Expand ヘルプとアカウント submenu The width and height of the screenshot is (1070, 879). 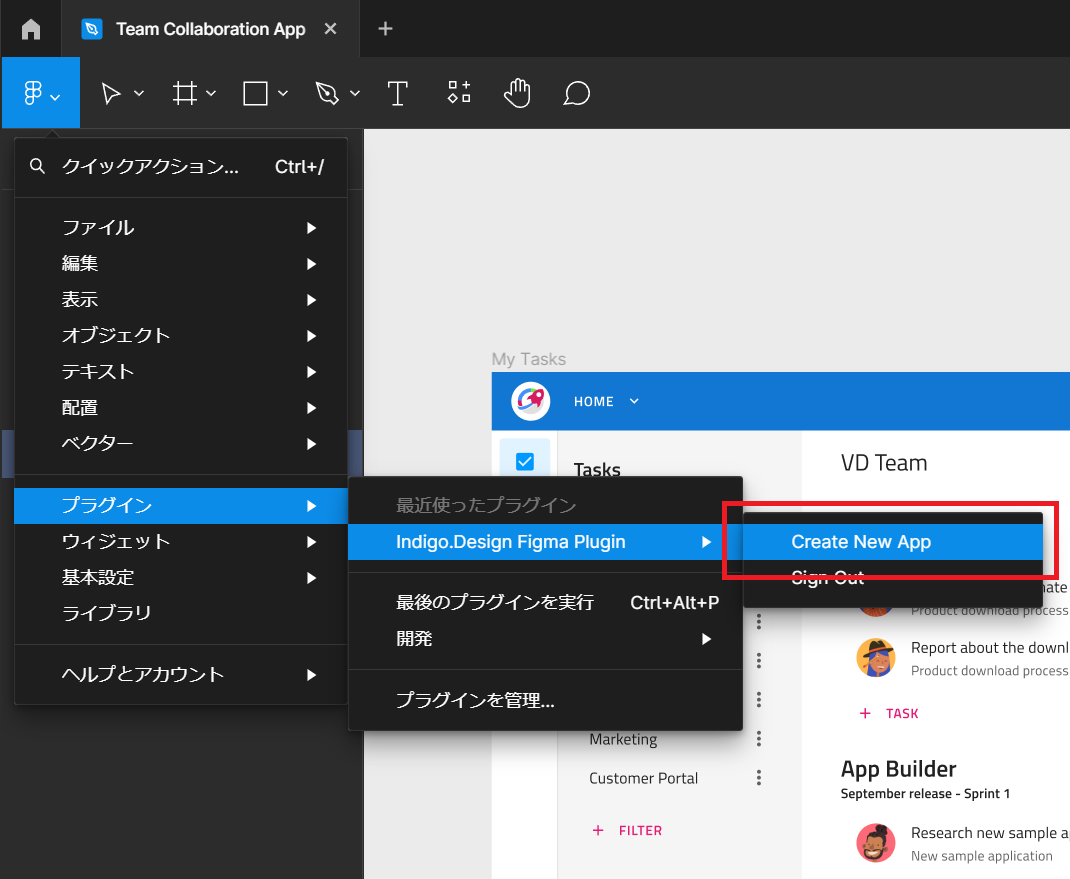[x=181, y=675]
